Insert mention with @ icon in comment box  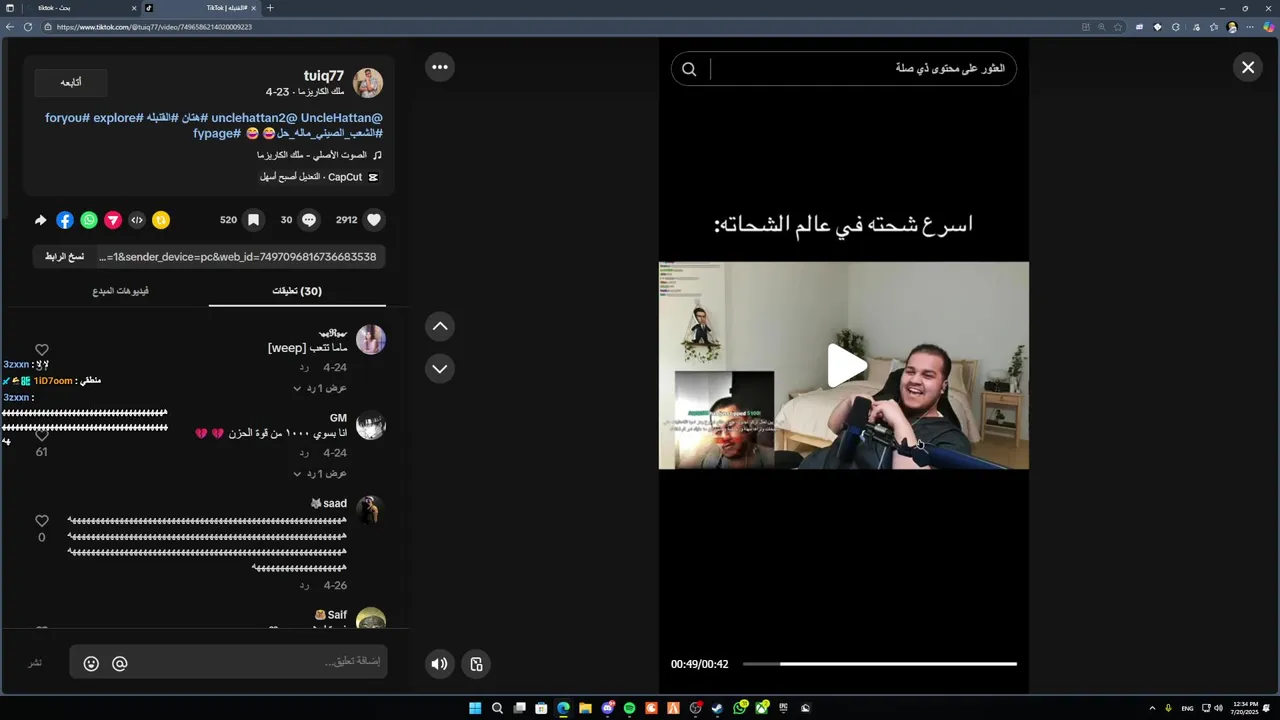(x=120, y=663)
